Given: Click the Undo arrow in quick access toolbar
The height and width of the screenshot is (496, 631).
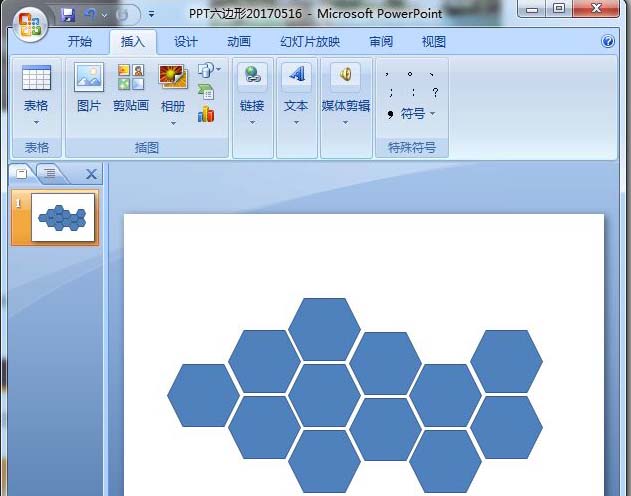Looking at the screenshot, I should [x=91, y=15].
